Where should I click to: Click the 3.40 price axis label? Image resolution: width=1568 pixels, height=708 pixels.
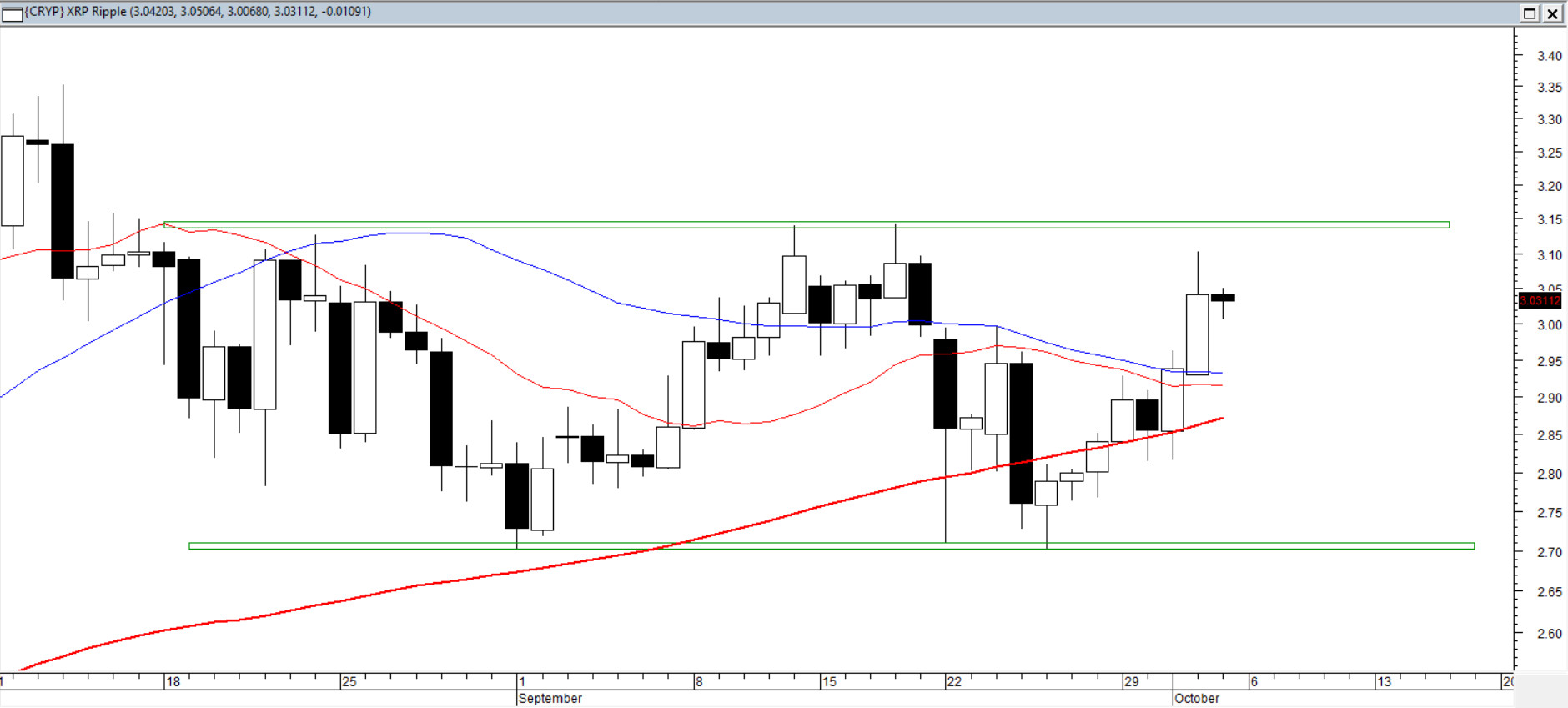1550,56
